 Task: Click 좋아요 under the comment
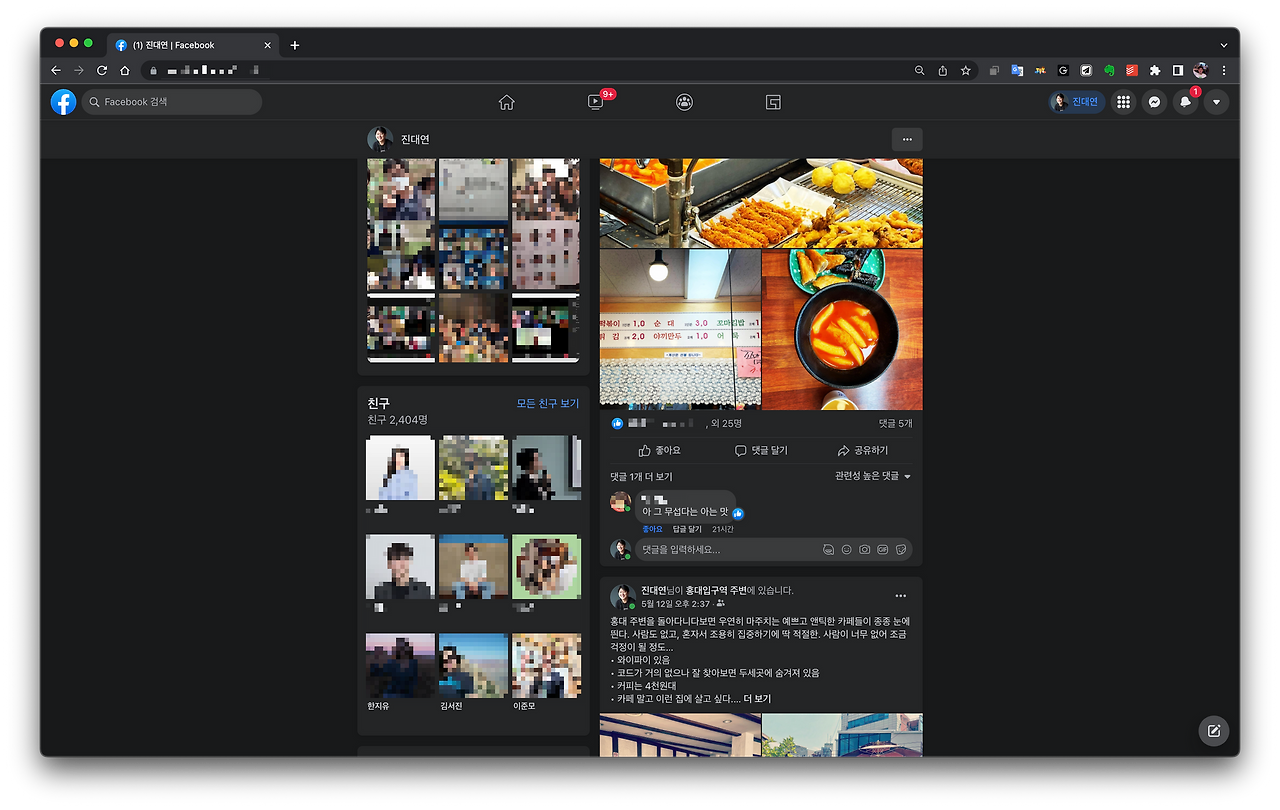click(652, 529)
